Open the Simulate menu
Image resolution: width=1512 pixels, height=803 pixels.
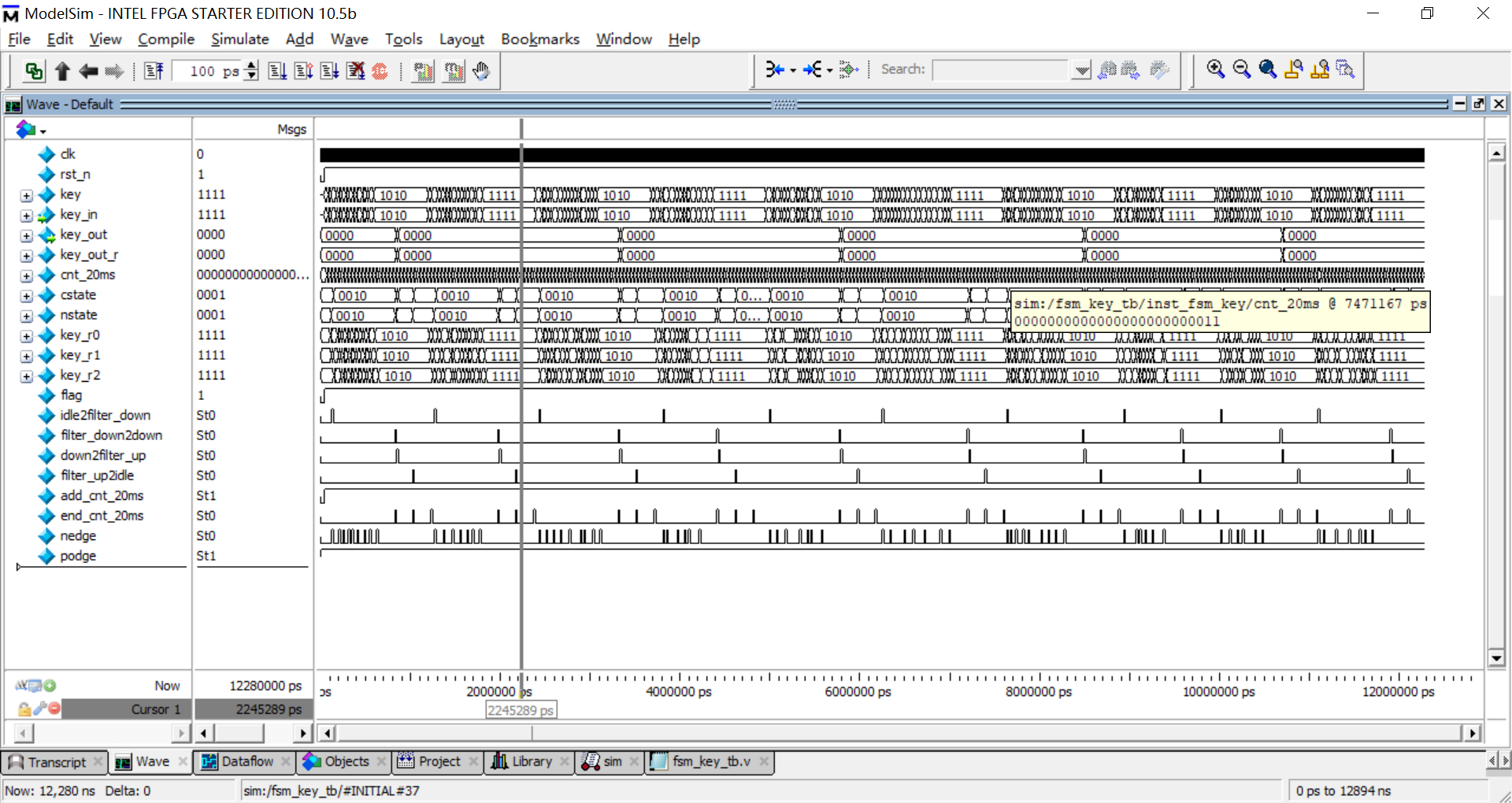pyautogui.click(x=239, y=39)
